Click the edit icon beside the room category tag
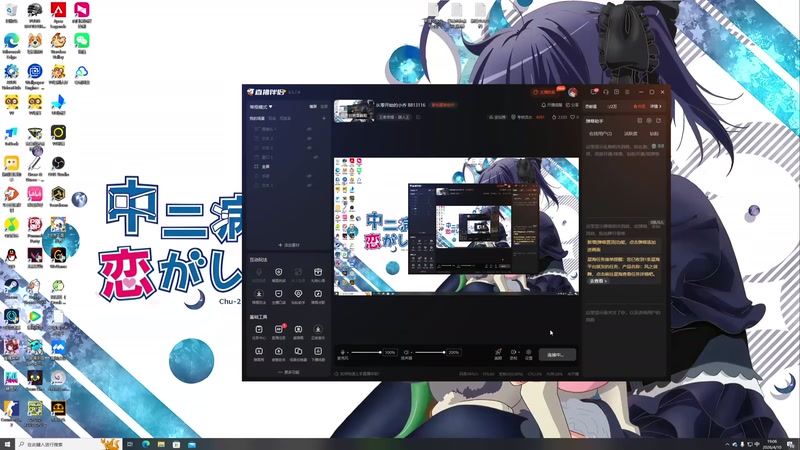800x450 pixels. click(x=418, y=117)
